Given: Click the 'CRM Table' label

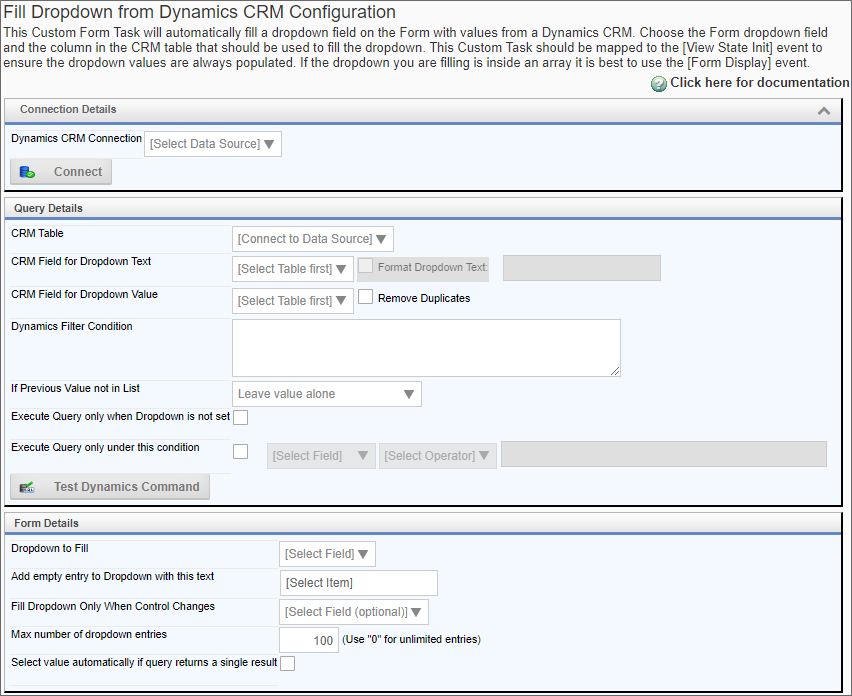Looking at the screenshot, I should tap(37, 234).
